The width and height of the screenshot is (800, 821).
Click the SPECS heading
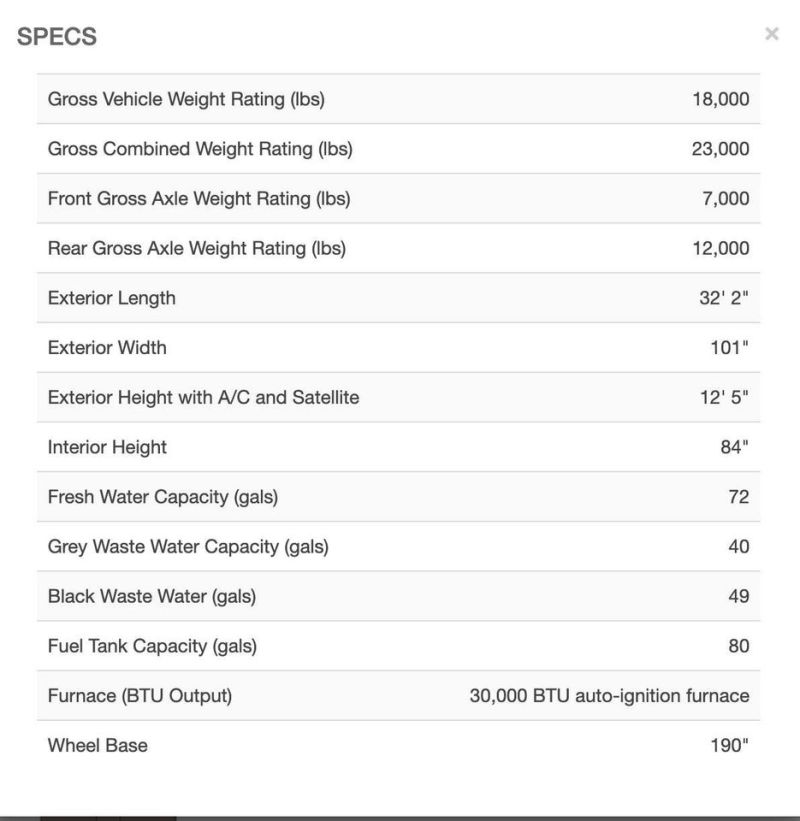pos(57,37)
